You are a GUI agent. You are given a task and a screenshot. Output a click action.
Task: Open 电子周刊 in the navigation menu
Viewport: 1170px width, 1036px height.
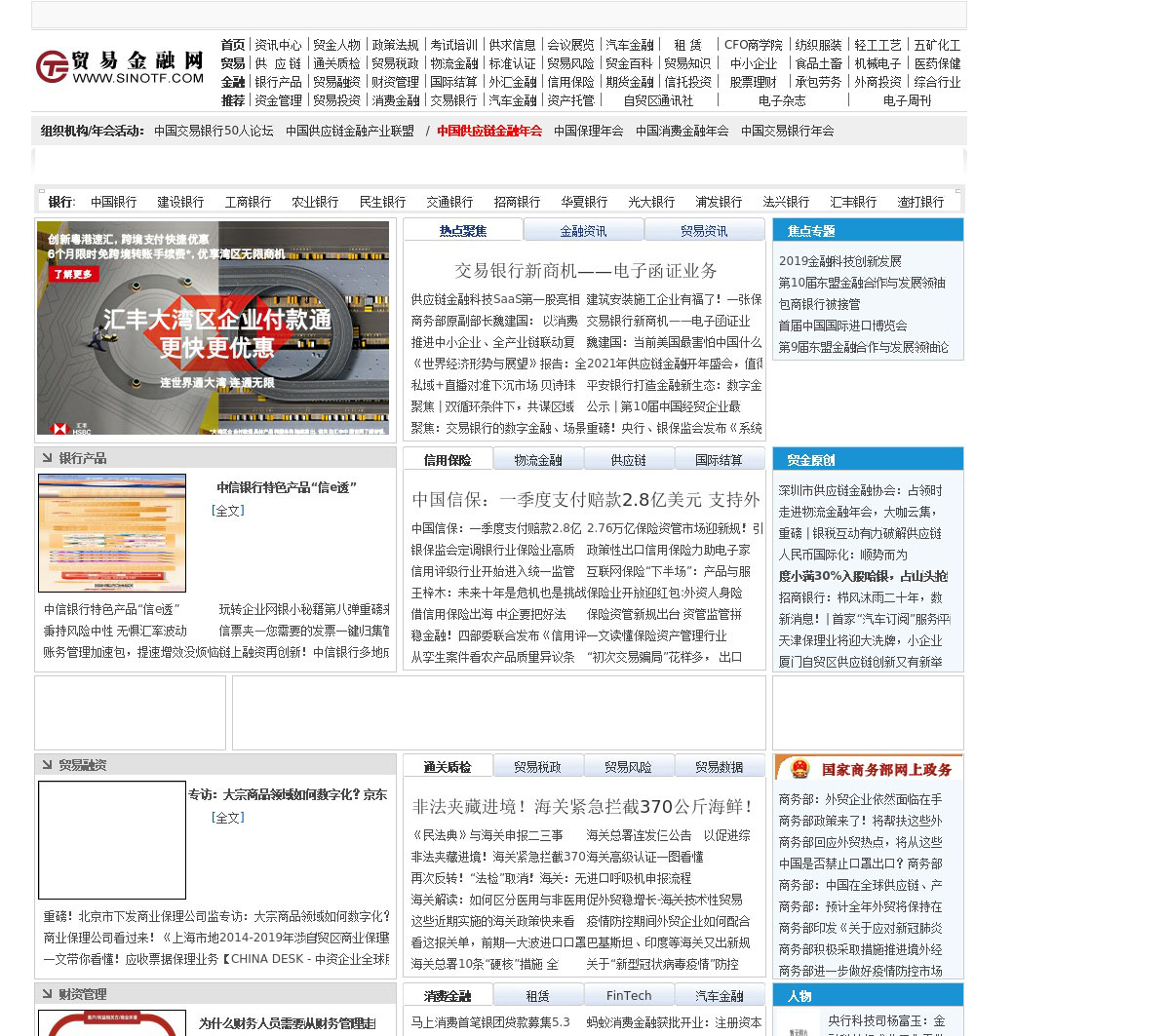(907, 100)
